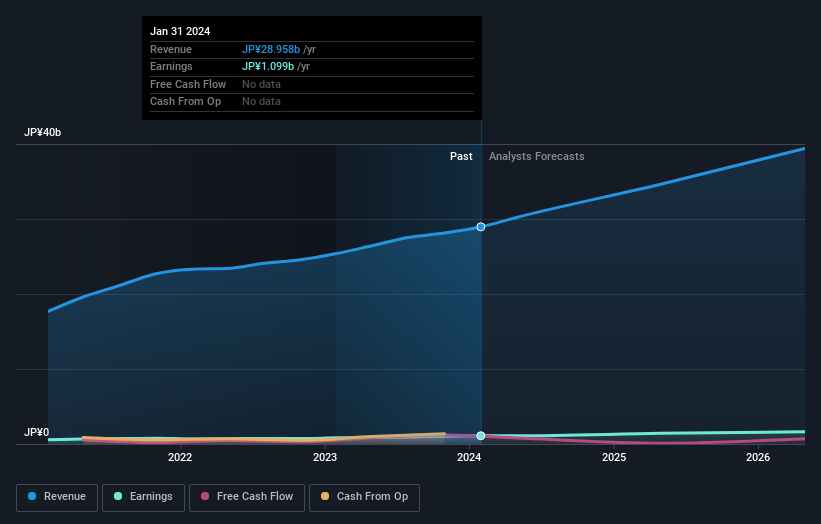Click the 2026 x-axis label
This screenshot has height=524, width=821.
(x=758, y=458)
